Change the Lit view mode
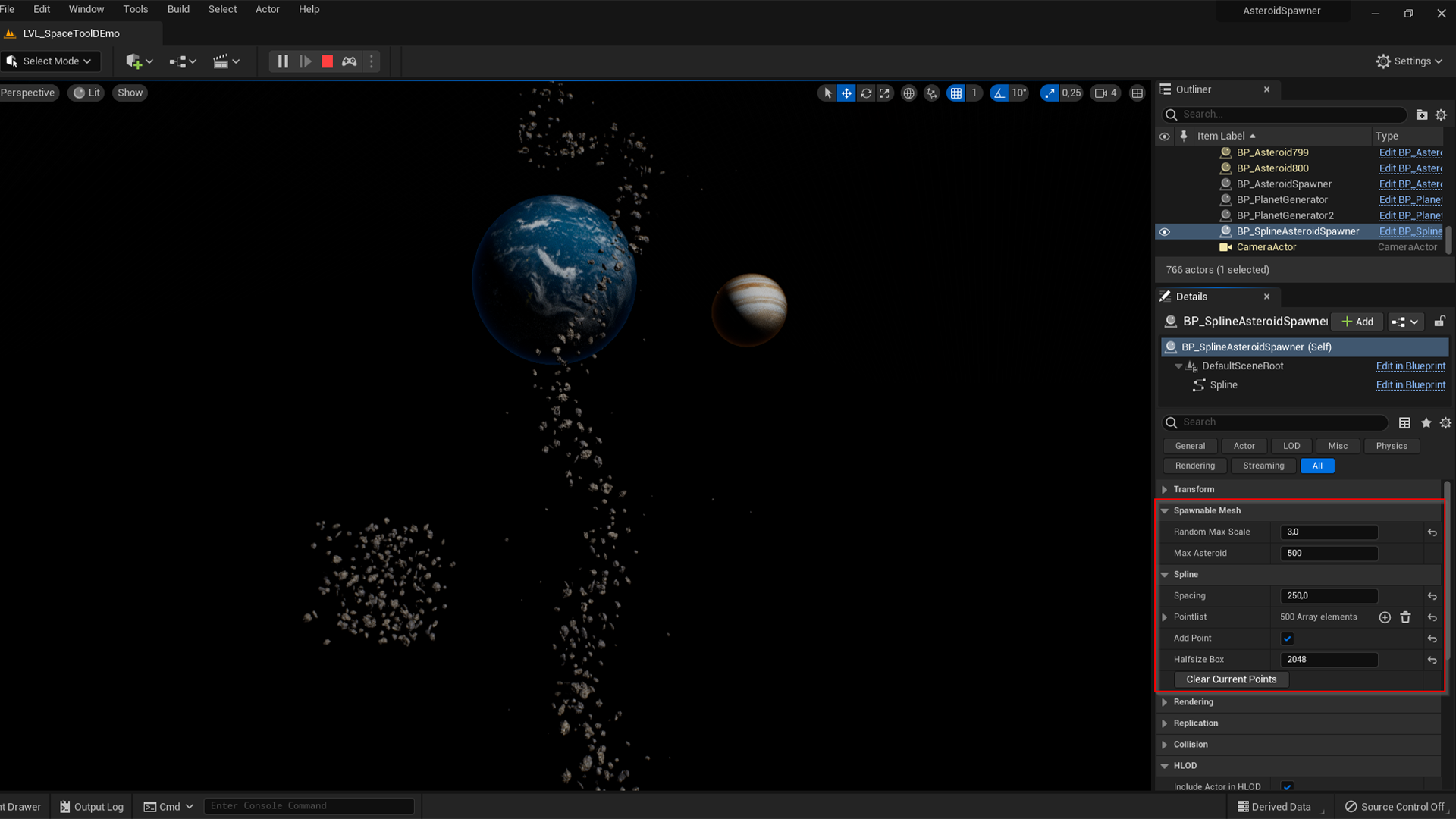 coord(86,93)
